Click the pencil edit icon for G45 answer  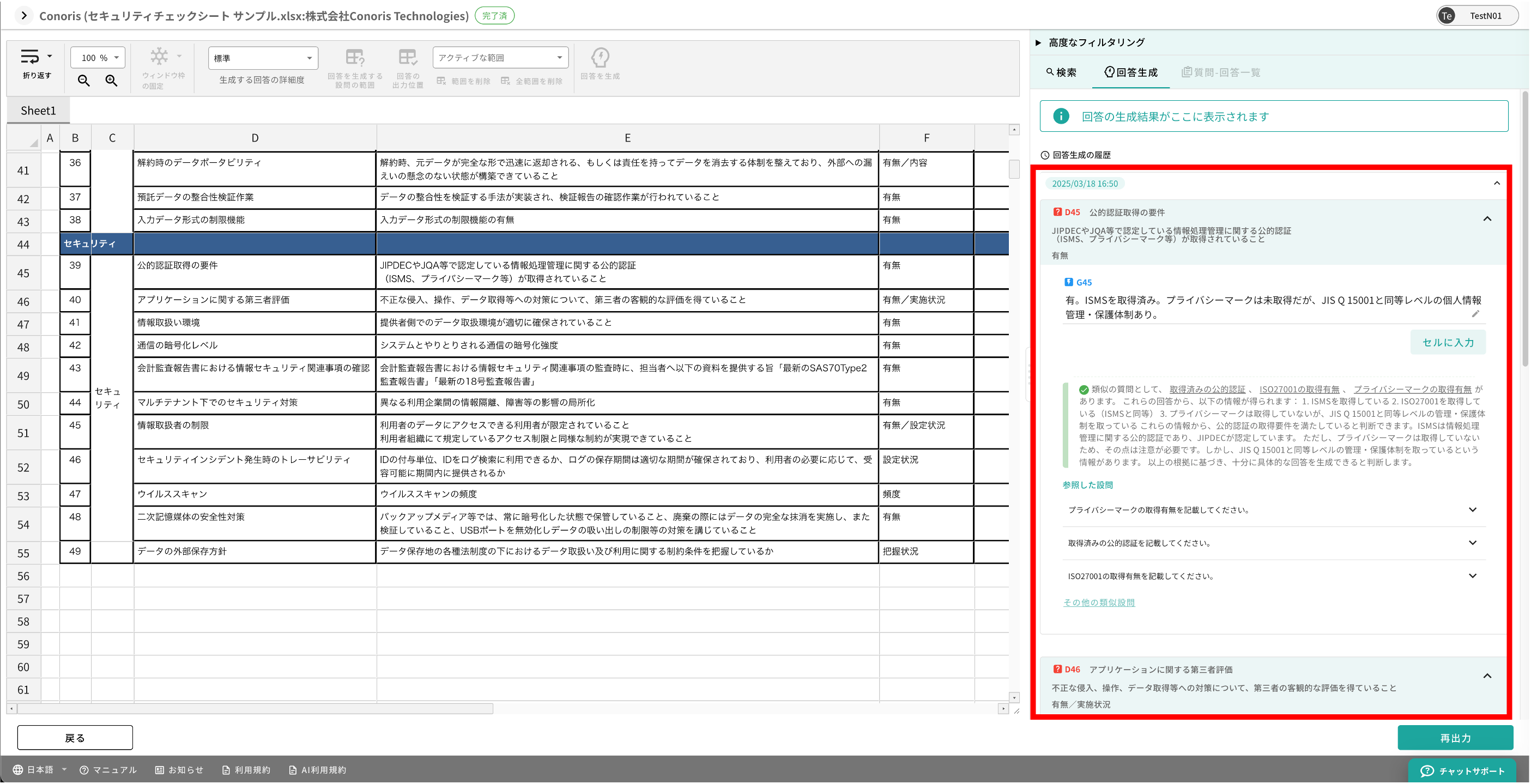[1475, 314]
